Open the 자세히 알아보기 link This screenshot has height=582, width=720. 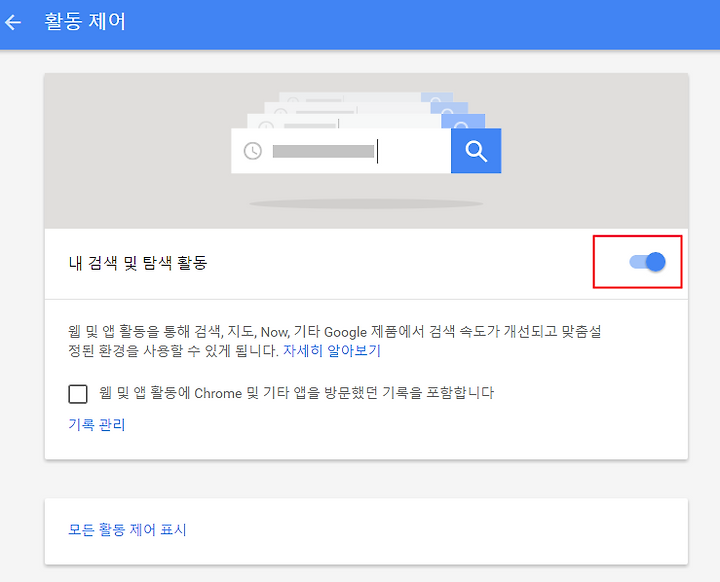click(332, 351)
